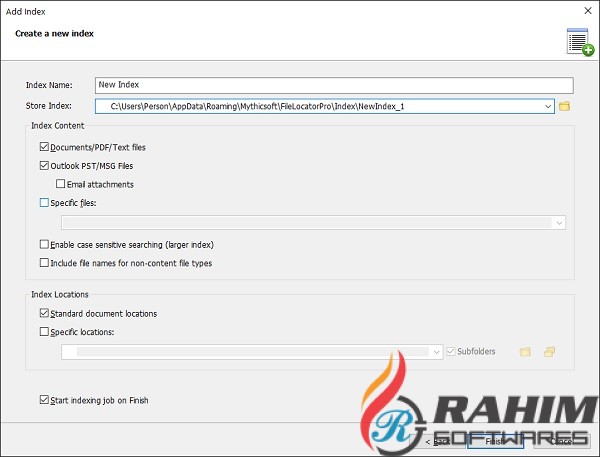Click the multiple folders icon in Index Locations
The width and height of the screenshot is (600, 457).
(549, 351)
